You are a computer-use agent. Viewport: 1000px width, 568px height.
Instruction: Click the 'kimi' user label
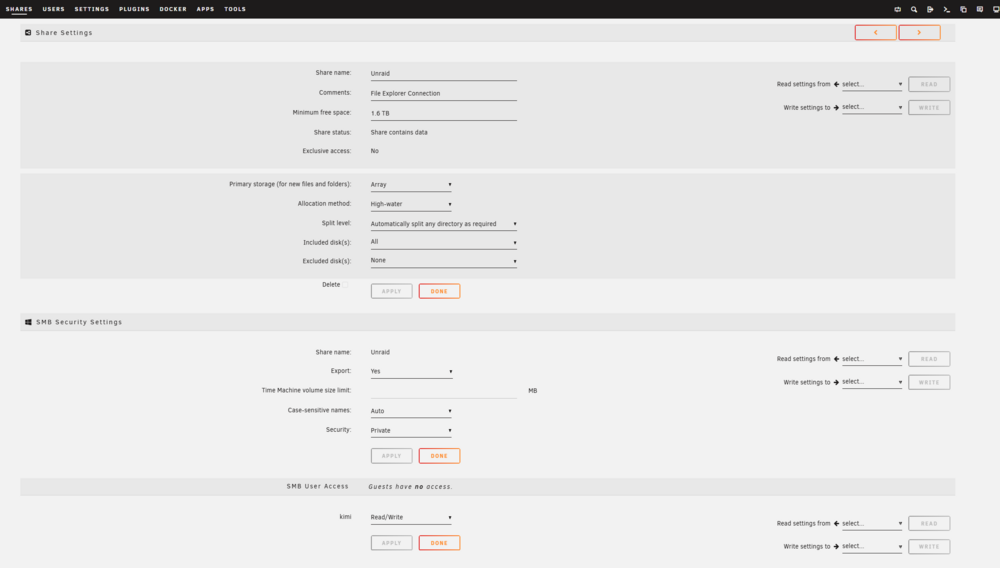click(345, 517)
